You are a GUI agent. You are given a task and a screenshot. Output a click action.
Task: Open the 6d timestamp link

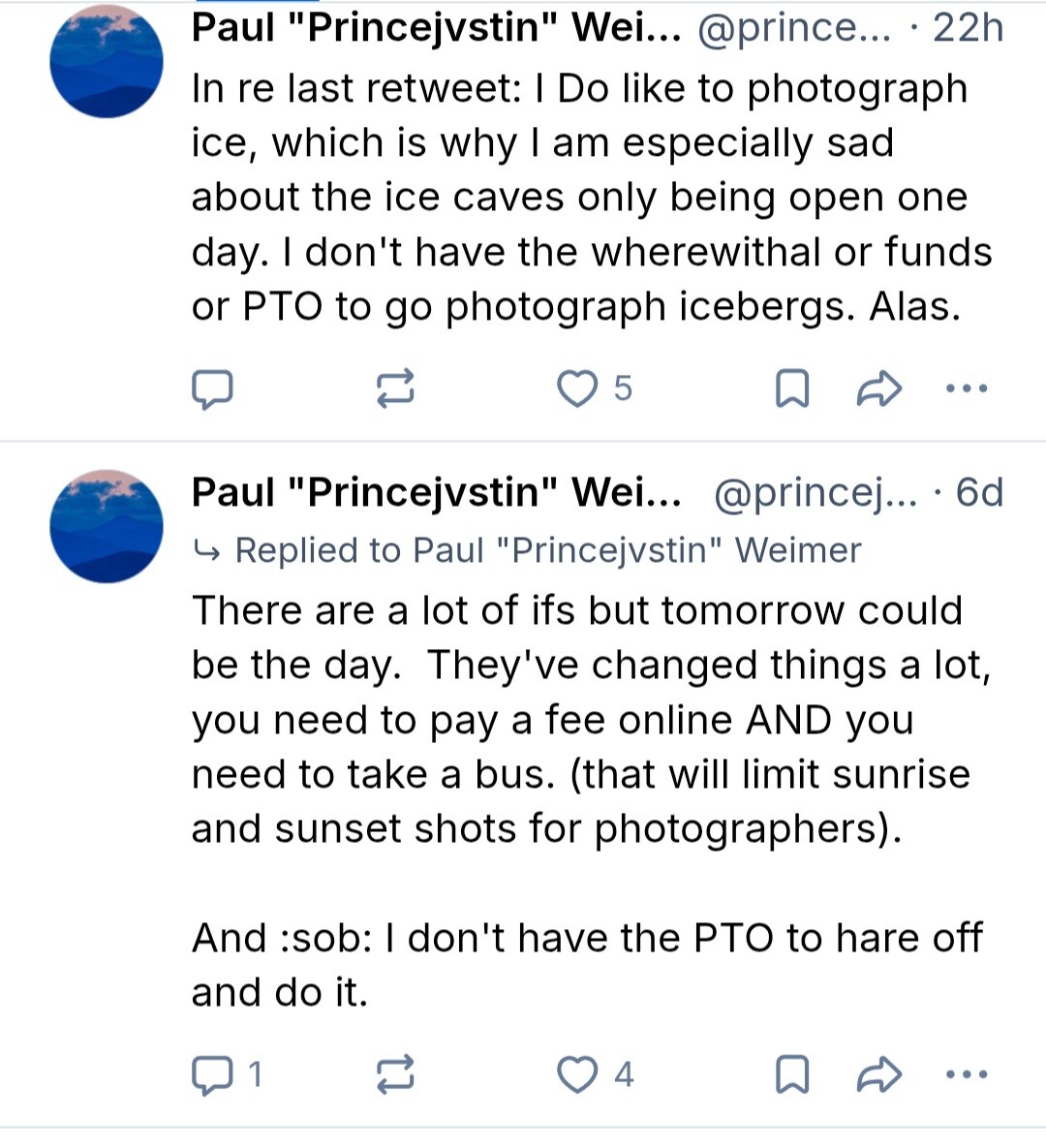coord(978,492)
